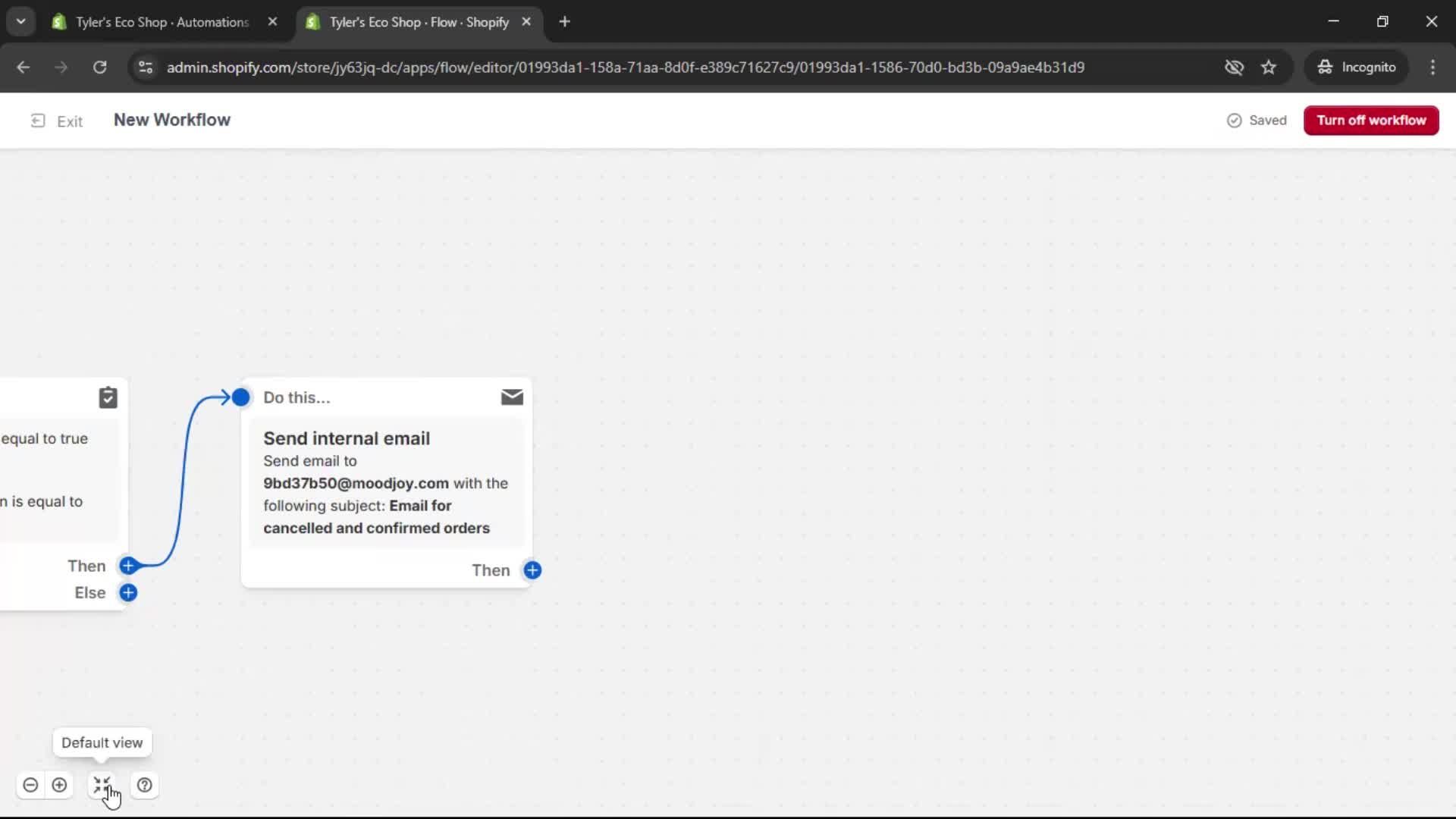Open the workflow editor help
This screenshot has width=1456, height=819.
tap(145, 785)
